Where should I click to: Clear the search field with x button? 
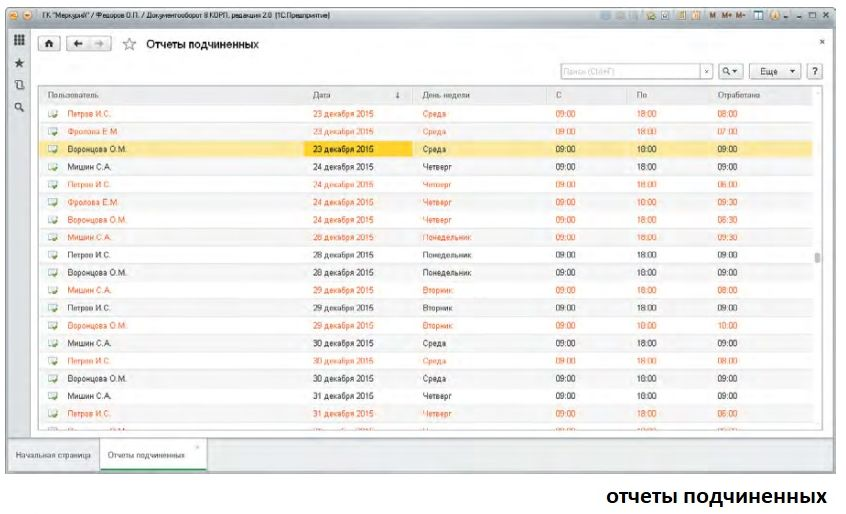tap(706, 72)
